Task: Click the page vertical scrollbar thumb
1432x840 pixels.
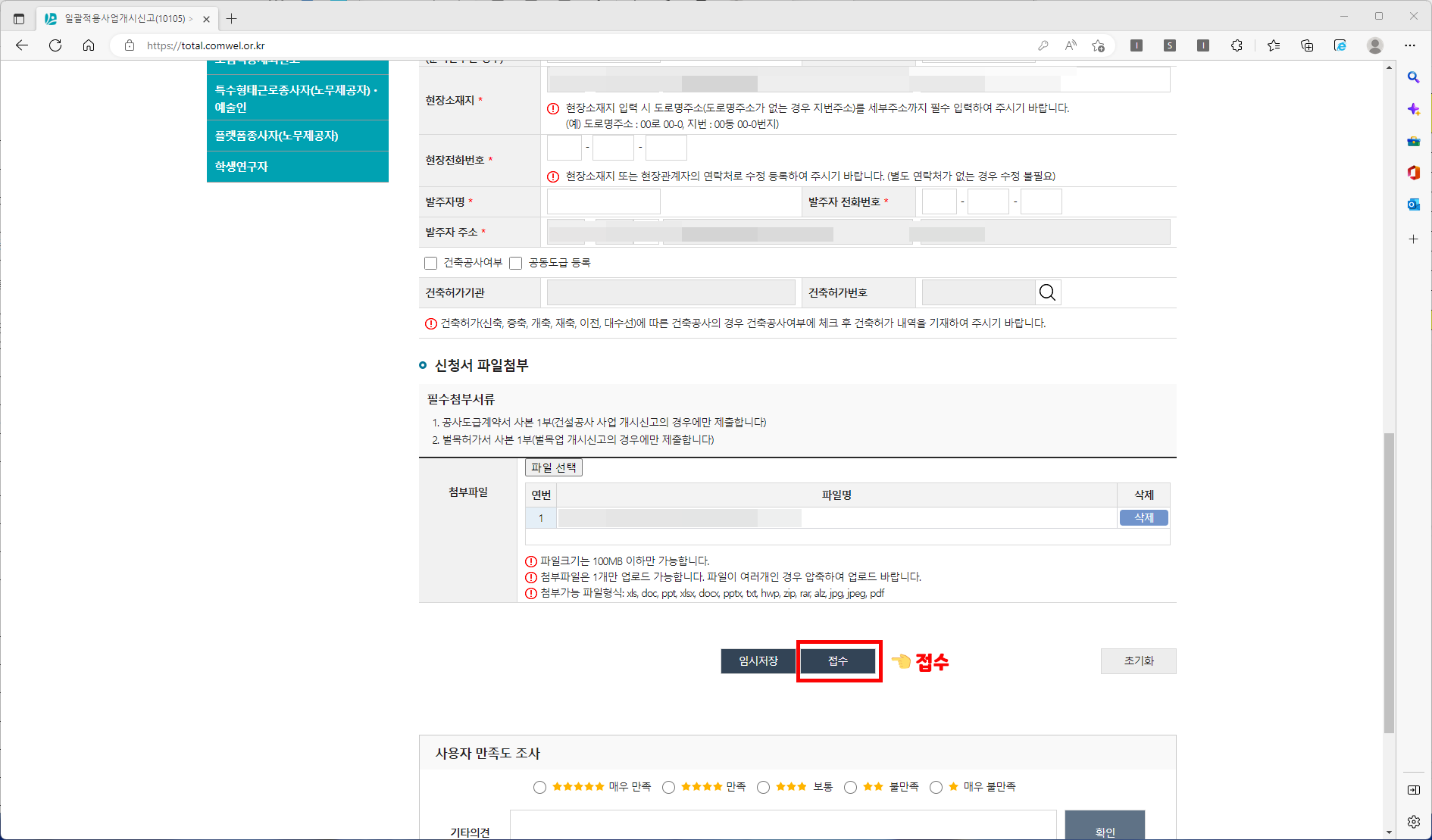Action: click(1389, 582)
